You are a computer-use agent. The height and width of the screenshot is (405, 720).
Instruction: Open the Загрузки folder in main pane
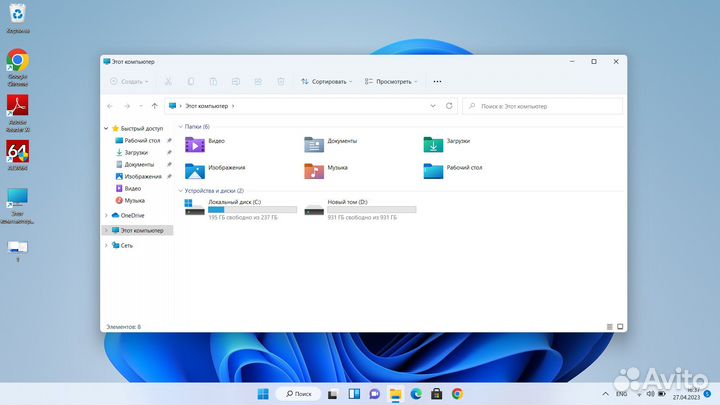point(447,144)
